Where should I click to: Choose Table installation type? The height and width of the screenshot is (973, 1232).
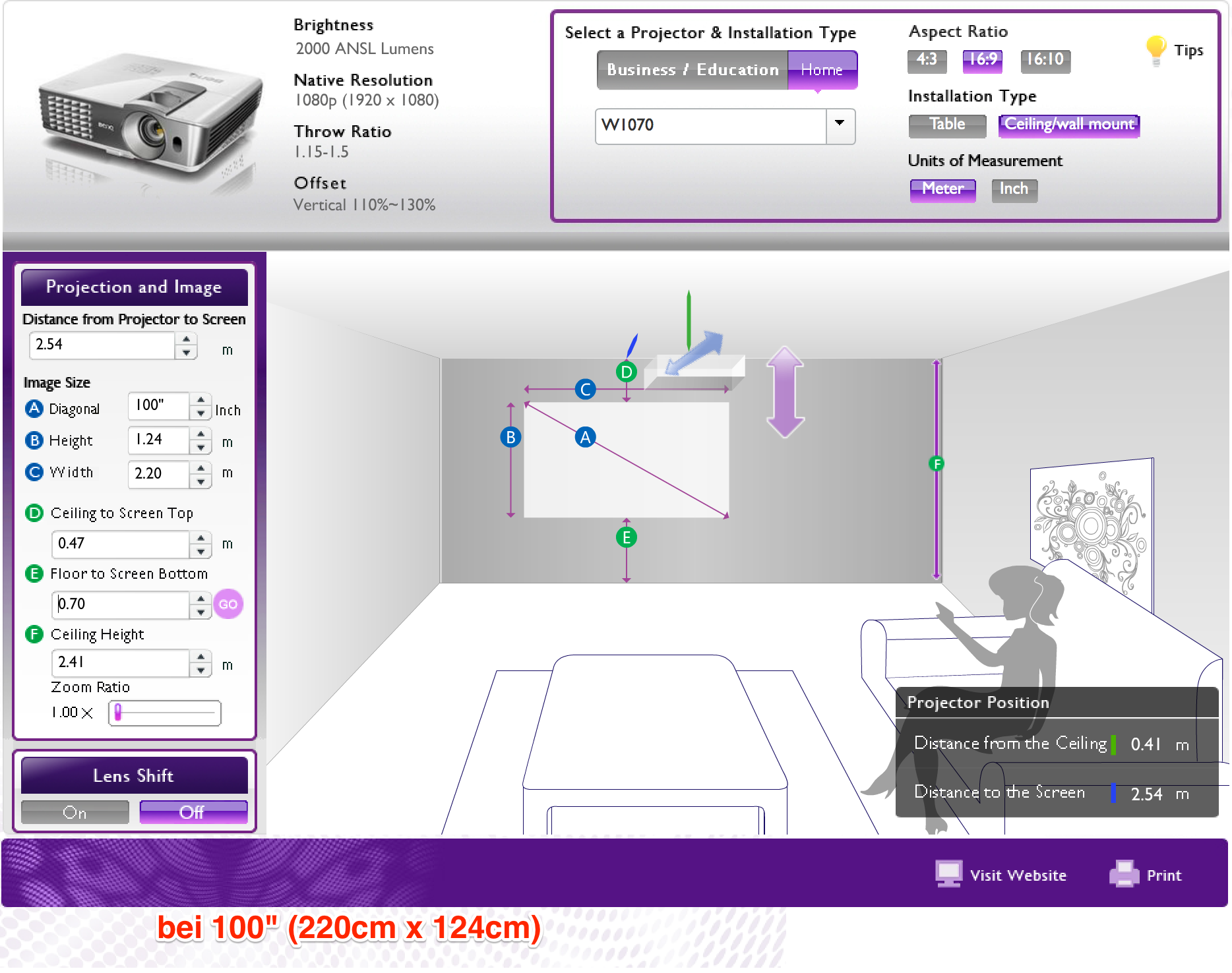[x=947, y=125]
